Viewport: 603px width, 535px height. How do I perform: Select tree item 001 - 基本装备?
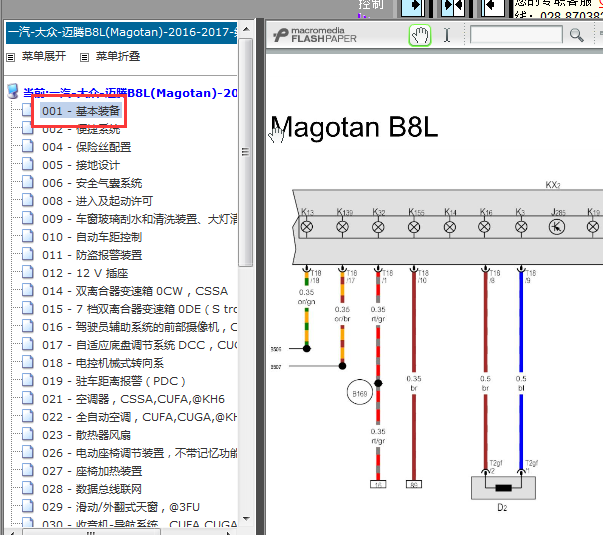(x=81, y=111)
